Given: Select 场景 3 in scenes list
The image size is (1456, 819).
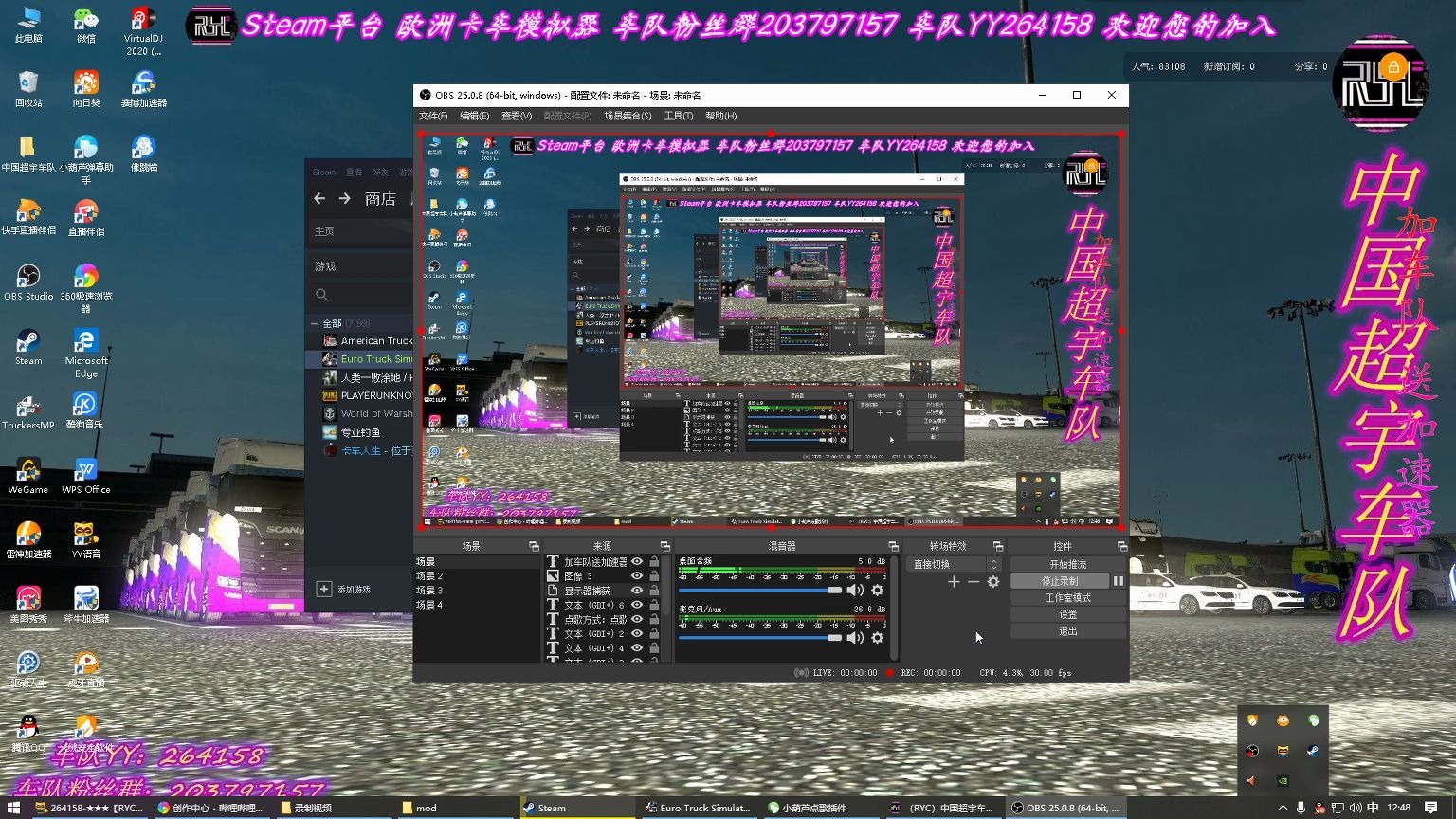Looking at the screenshot, I should (x=478, y=590).
